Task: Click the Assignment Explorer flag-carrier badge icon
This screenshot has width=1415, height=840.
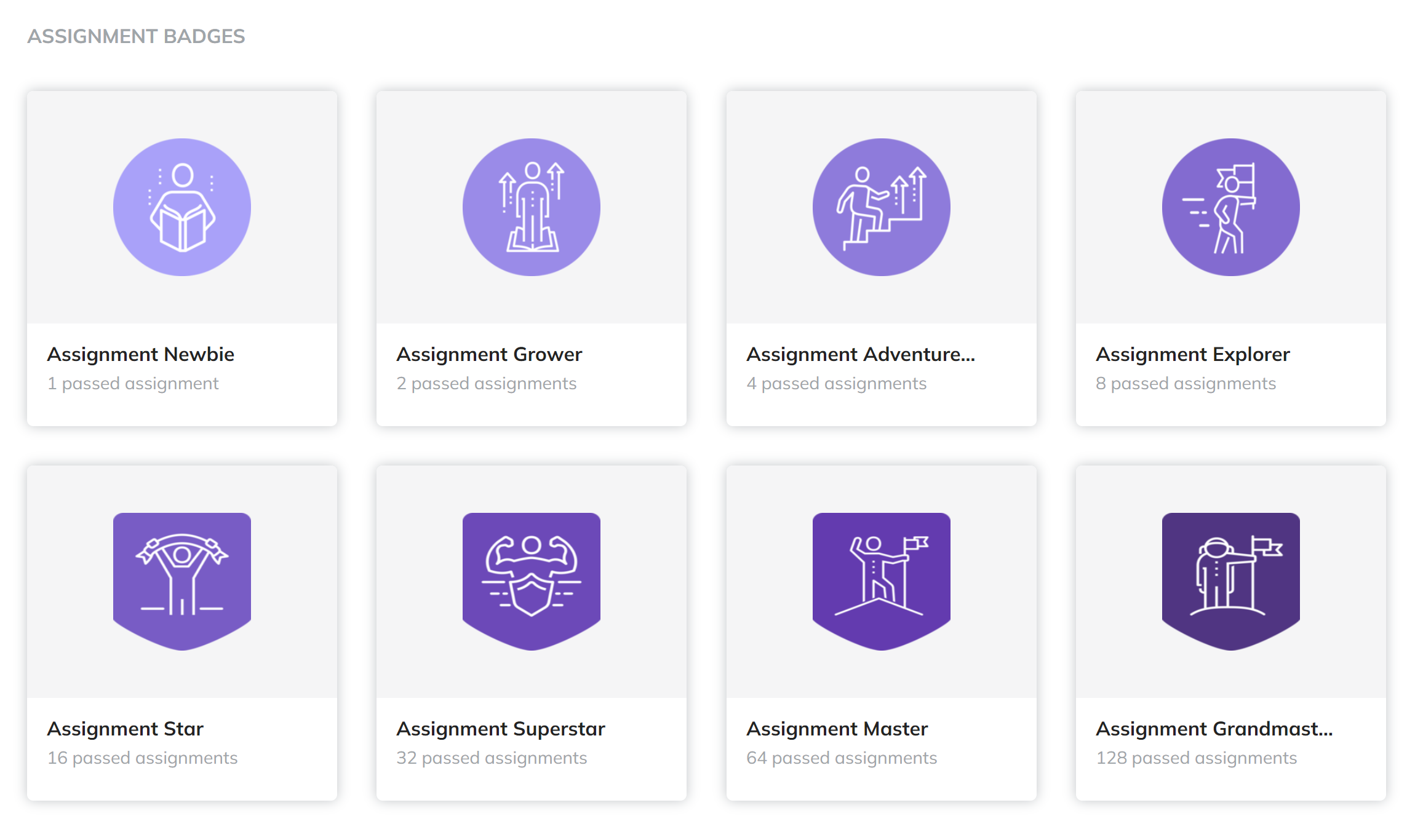Action: tap(1230, 207)
